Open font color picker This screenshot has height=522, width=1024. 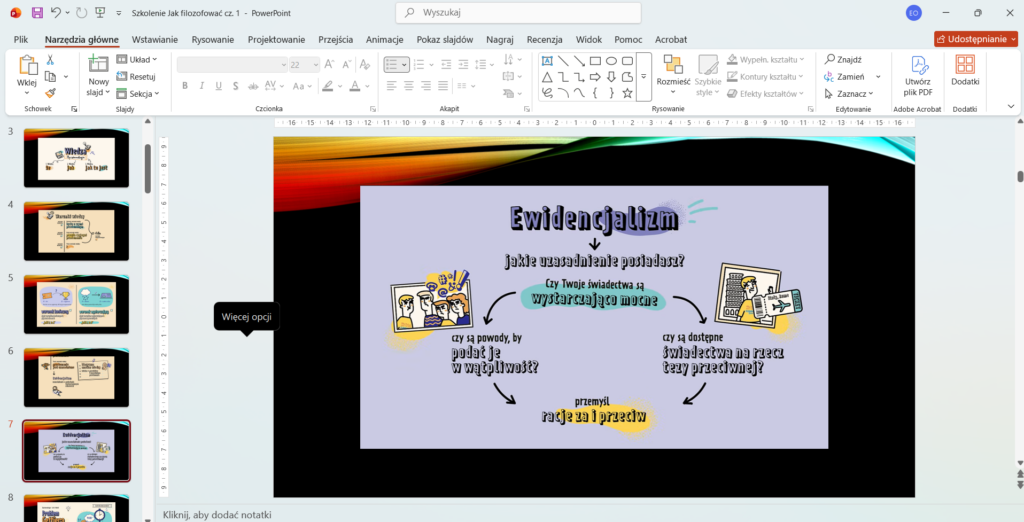(x=368, y=86)
